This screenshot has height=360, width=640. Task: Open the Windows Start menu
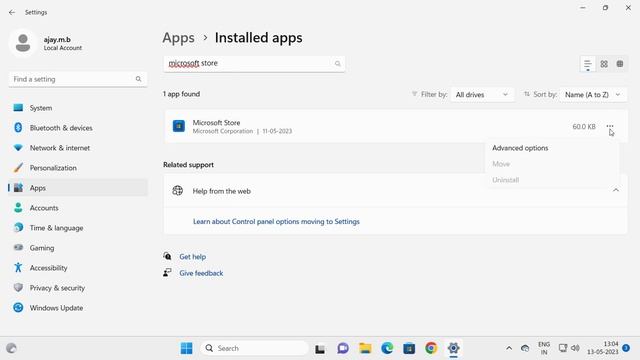click(187, 348)
